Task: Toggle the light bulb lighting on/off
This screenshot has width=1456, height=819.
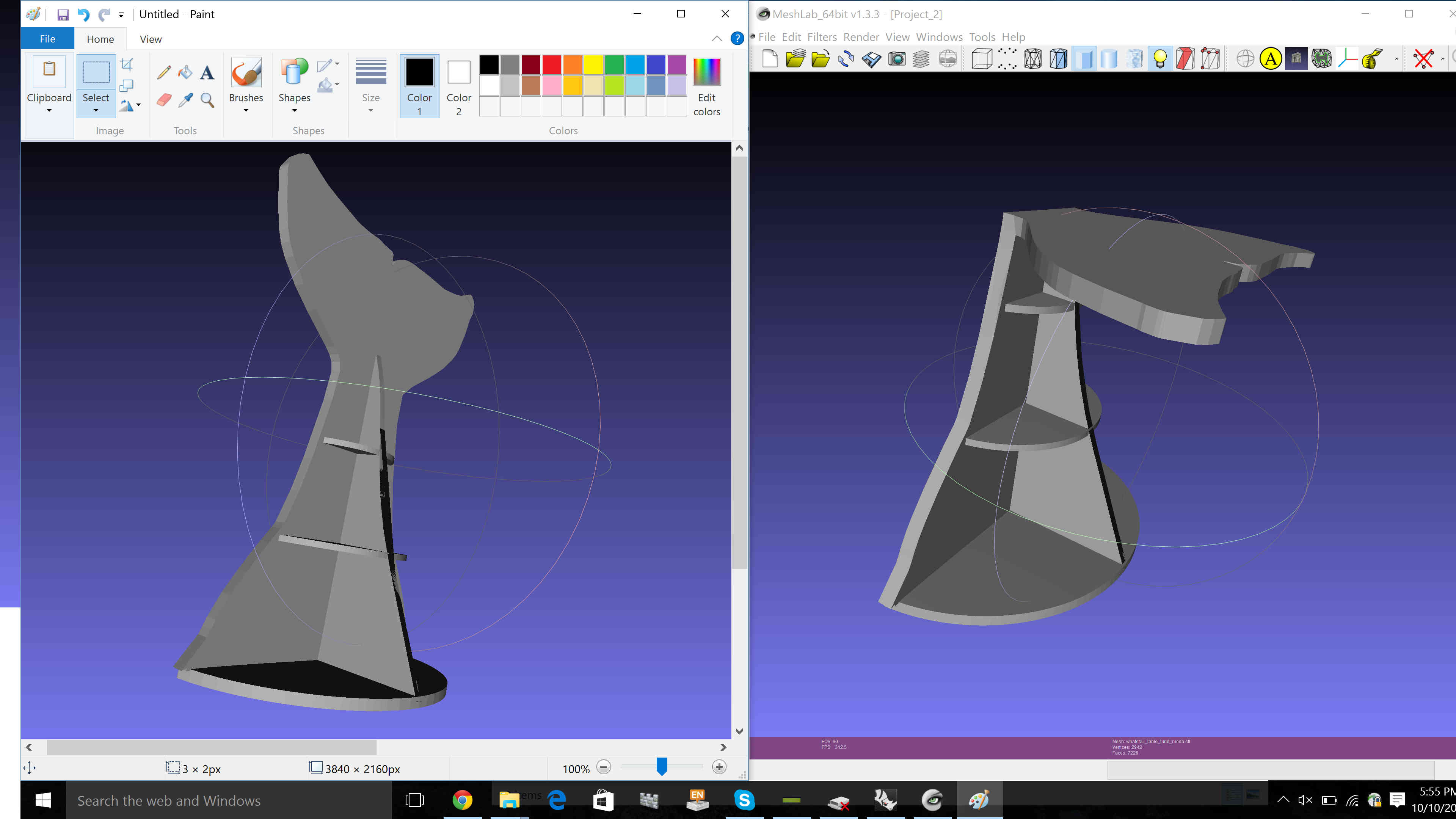Action: coord(1160,58)
